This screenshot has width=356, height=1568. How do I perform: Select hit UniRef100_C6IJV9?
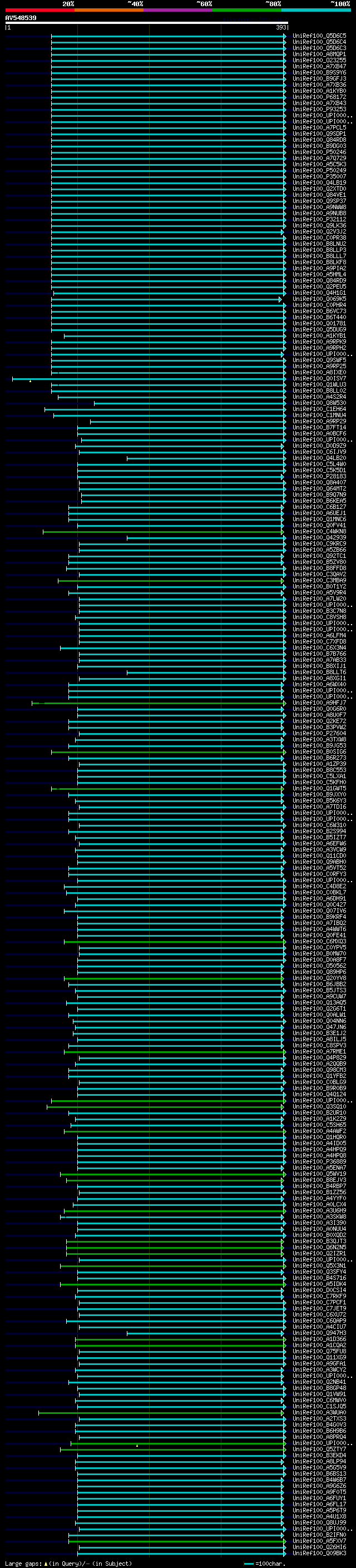tap(319, 452)
